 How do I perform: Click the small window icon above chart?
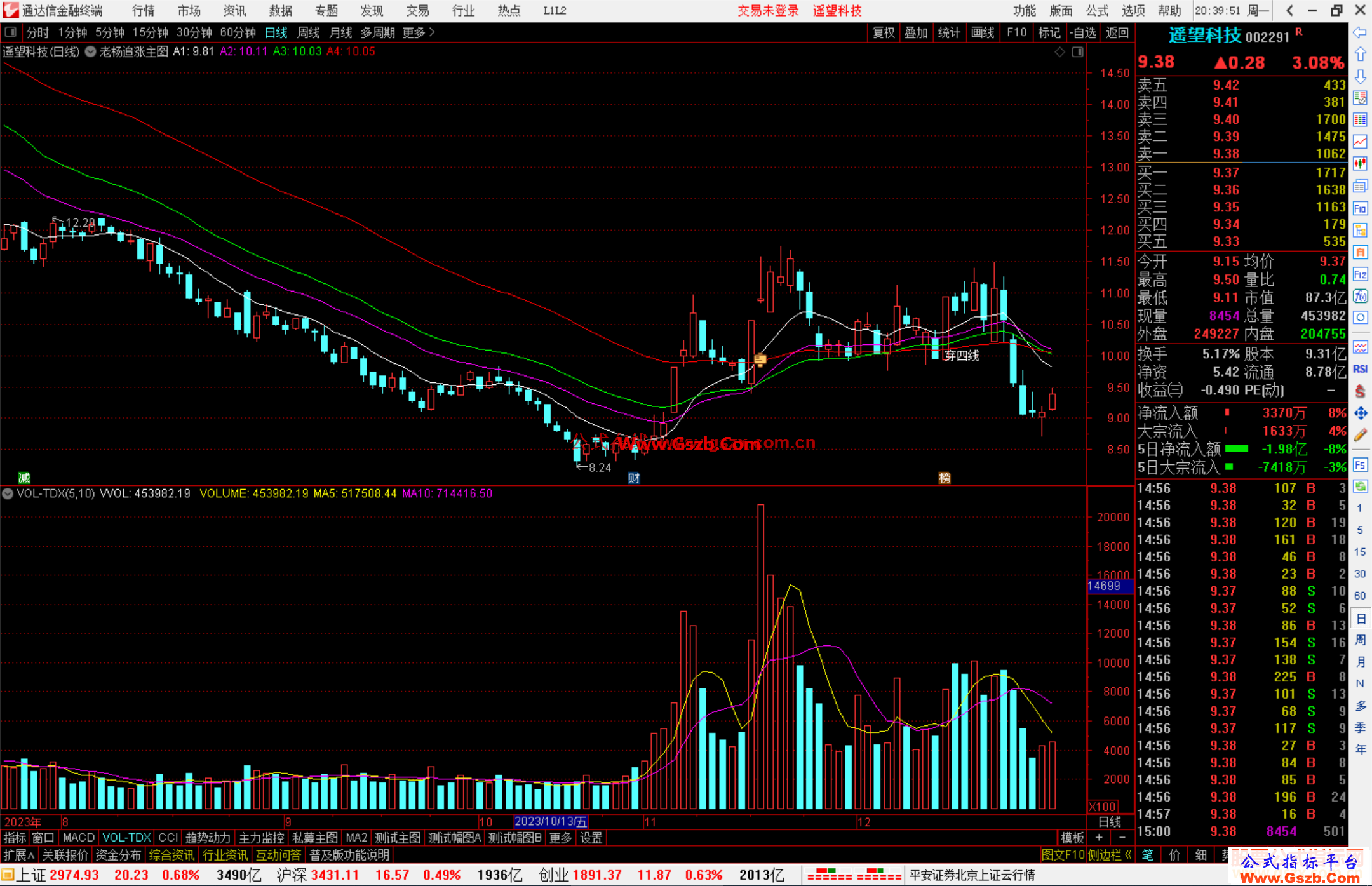1078,52
